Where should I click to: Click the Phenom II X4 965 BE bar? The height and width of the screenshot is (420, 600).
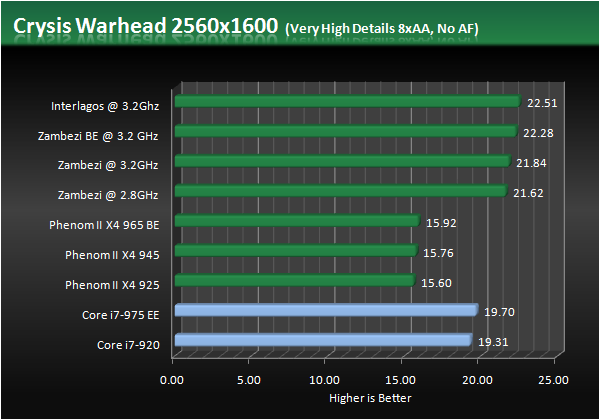tap(297, 220)
